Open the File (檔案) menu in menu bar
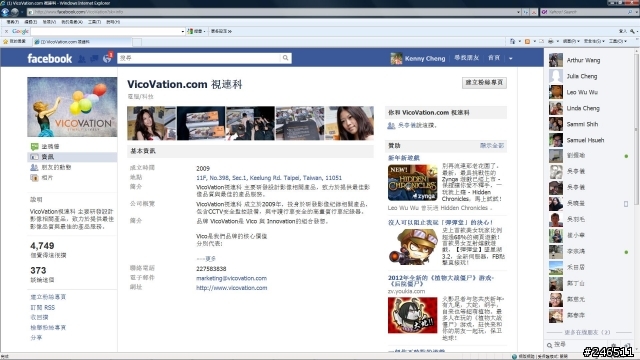This screenshot has width=640, height=360. pos(13,22)
